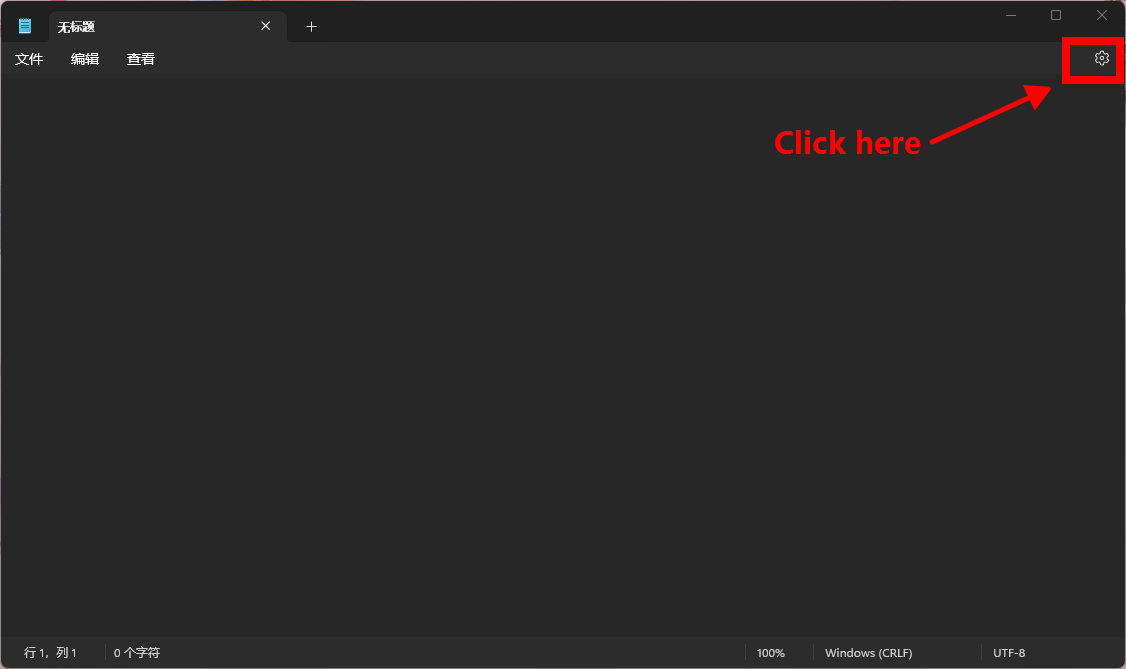This screenshot has width=1126, height=669.
Task: Close the 无标题 tab
Action: tap(265, 26)
